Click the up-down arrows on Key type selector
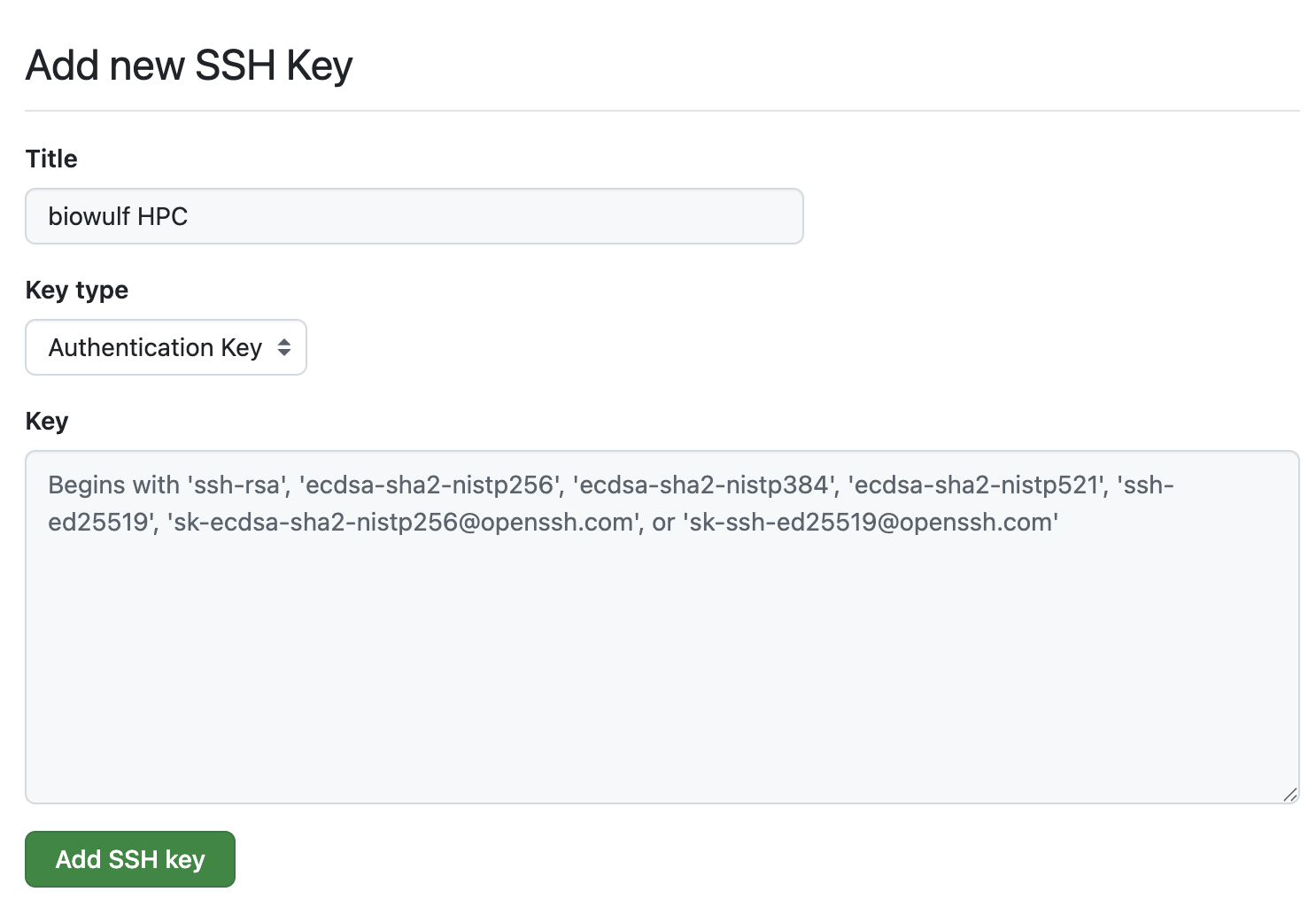Viewport: 1316px width, 923px height. 284,347
